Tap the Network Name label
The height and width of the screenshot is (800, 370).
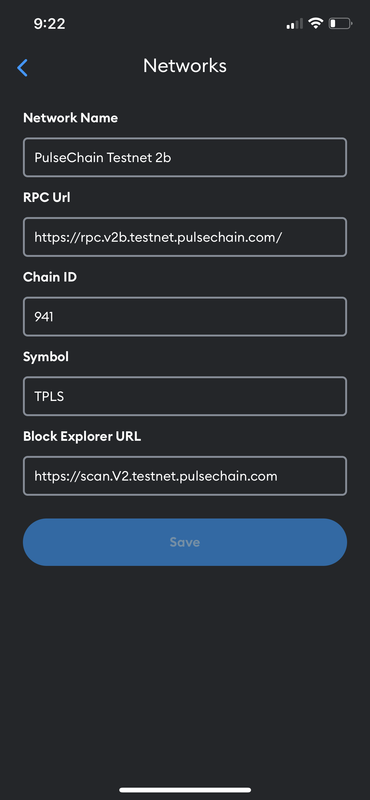(70, 118)
